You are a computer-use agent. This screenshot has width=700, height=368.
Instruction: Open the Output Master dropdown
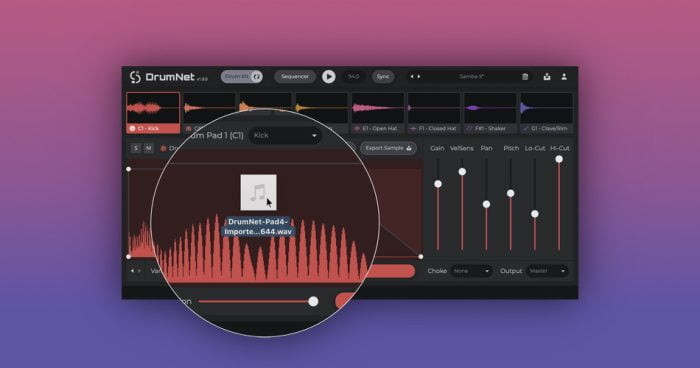(547, 271)
